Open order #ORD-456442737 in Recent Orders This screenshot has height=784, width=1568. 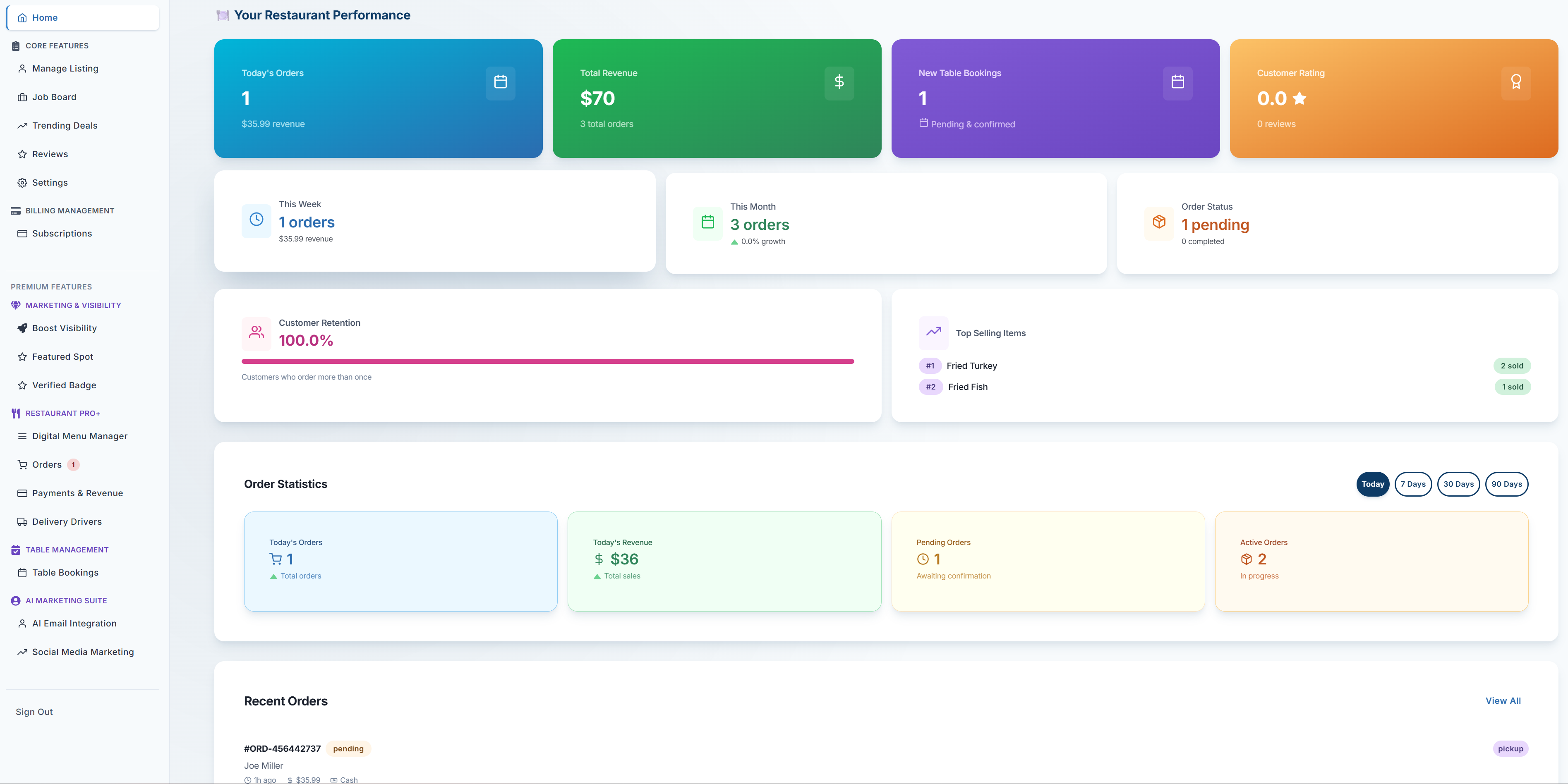[x=282, y=749]
